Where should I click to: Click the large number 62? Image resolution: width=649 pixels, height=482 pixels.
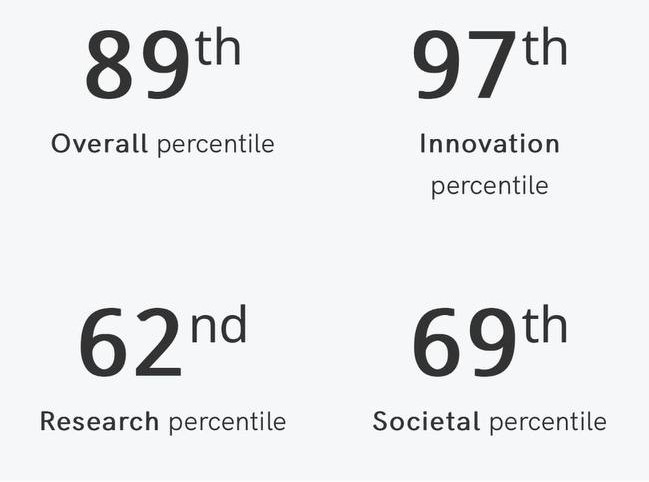[x=131, y=345]
